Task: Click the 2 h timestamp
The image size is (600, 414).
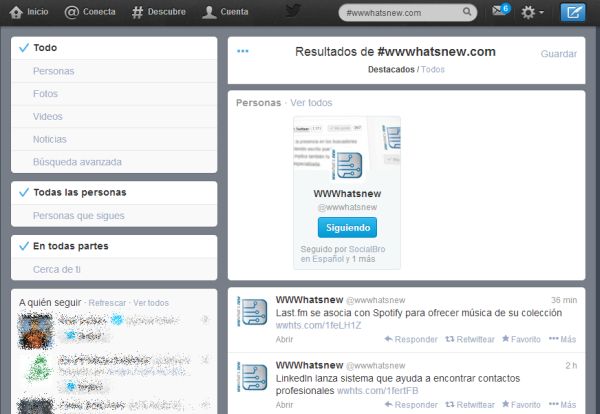Action: [571, 366]
